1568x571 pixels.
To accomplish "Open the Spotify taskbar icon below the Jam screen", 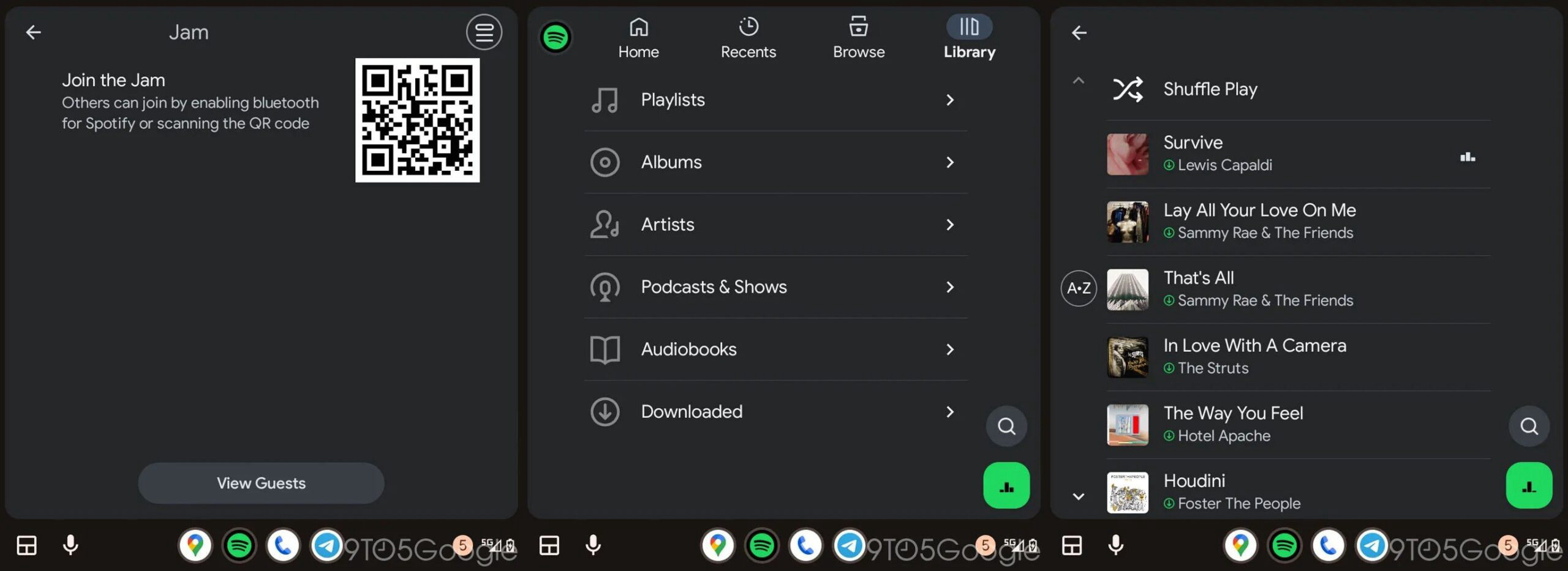I will 239,545.
